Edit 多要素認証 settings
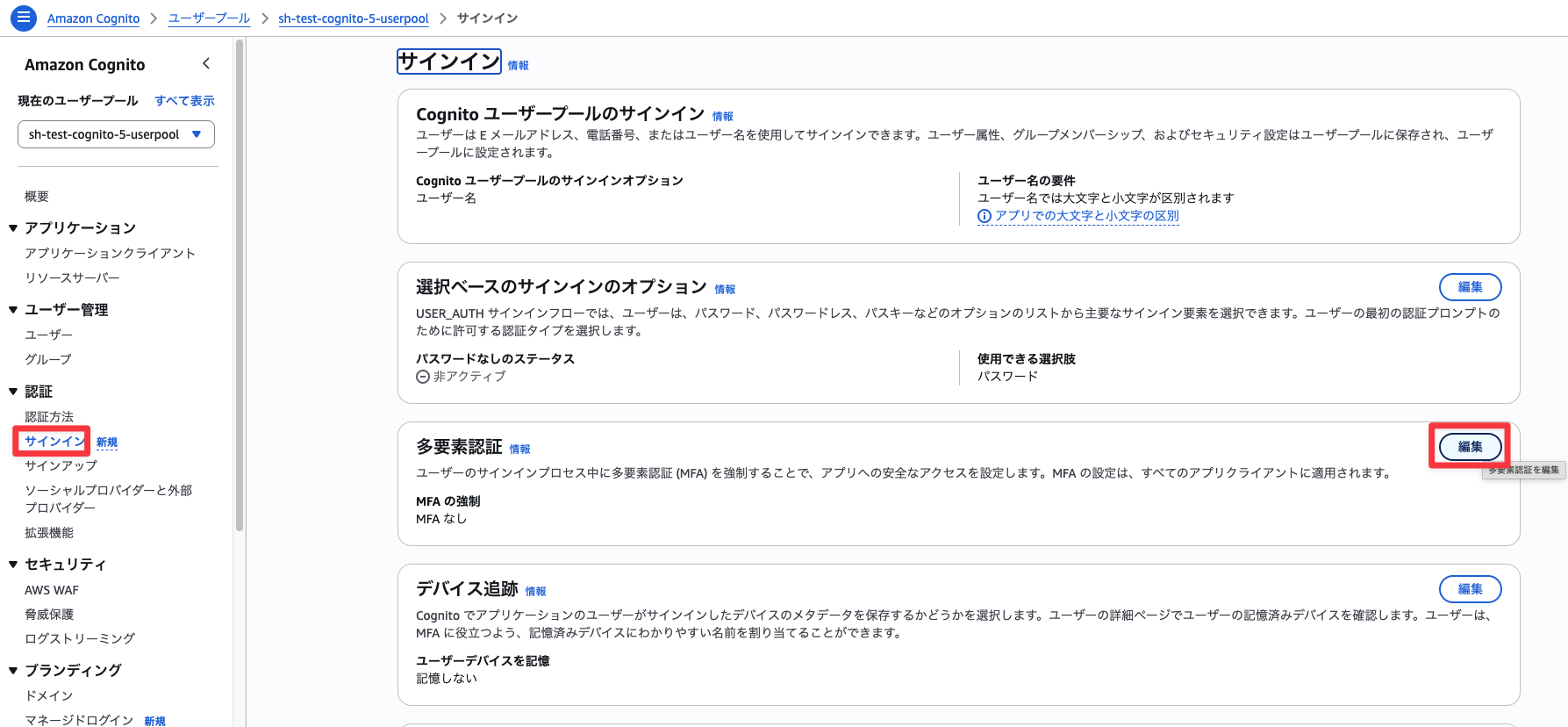 pos(1471,447)
